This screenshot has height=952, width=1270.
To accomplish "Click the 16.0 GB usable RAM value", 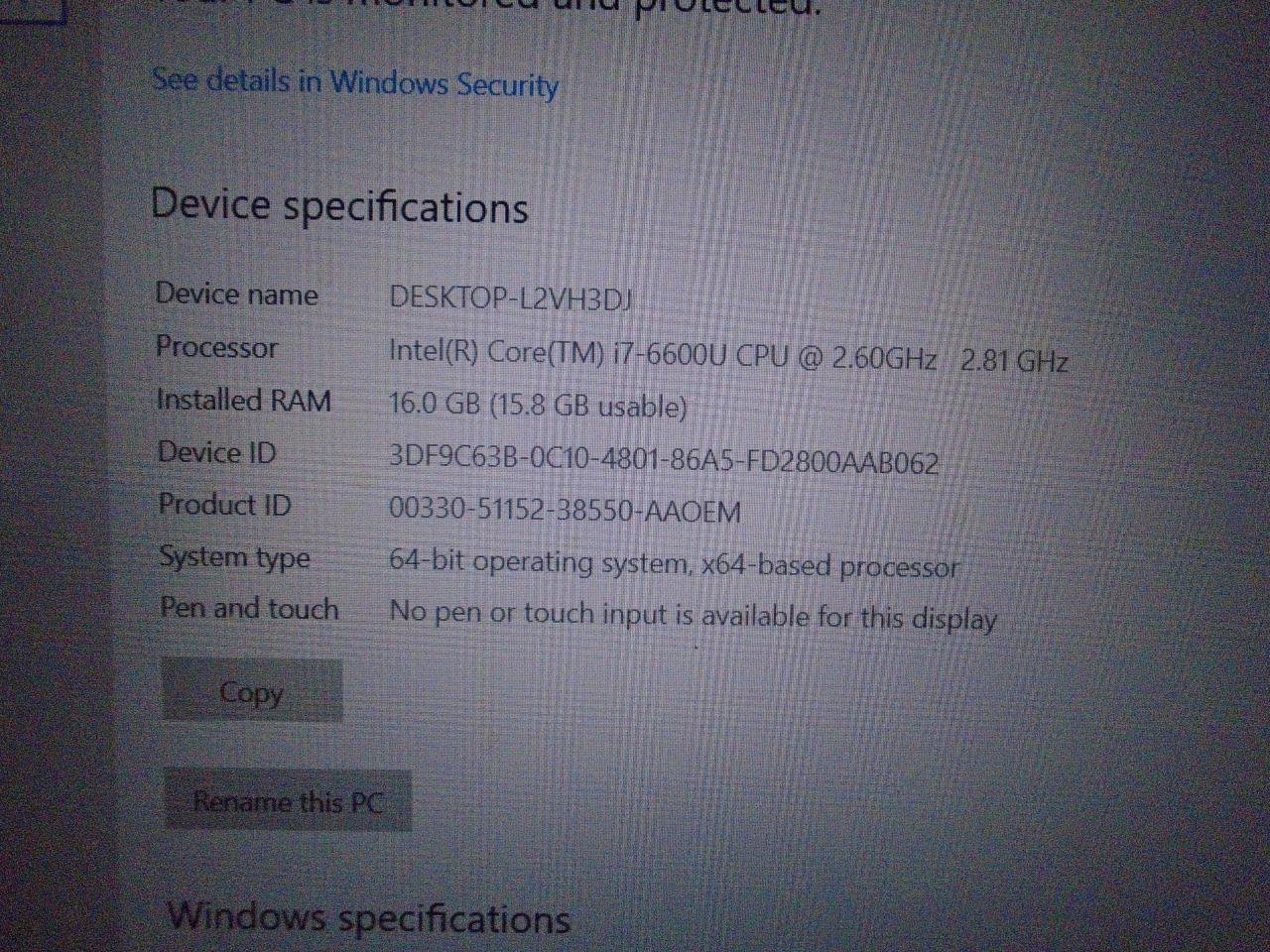I will point(538,406).
